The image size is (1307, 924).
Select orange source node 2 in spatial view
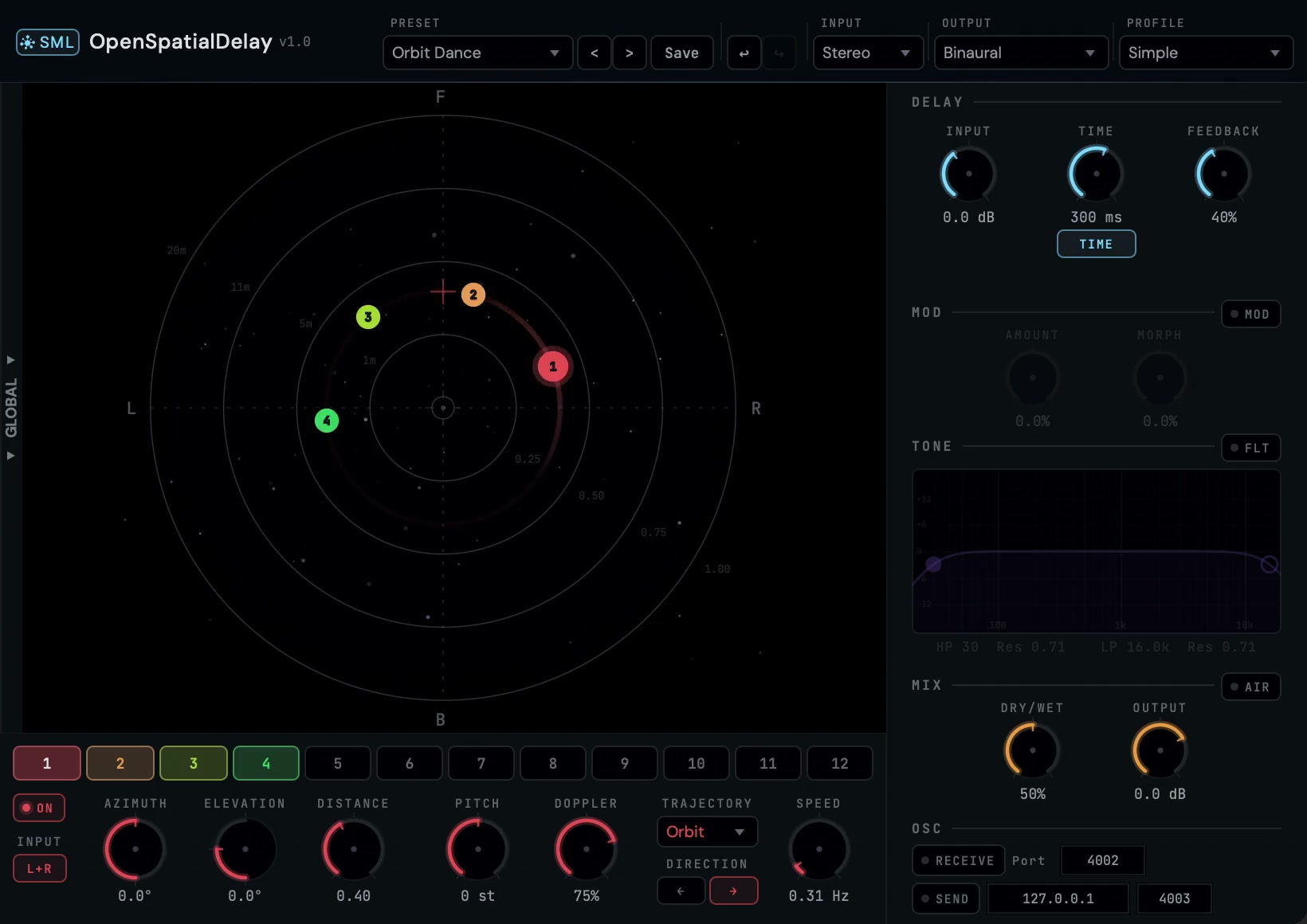(x=473, y=295)
